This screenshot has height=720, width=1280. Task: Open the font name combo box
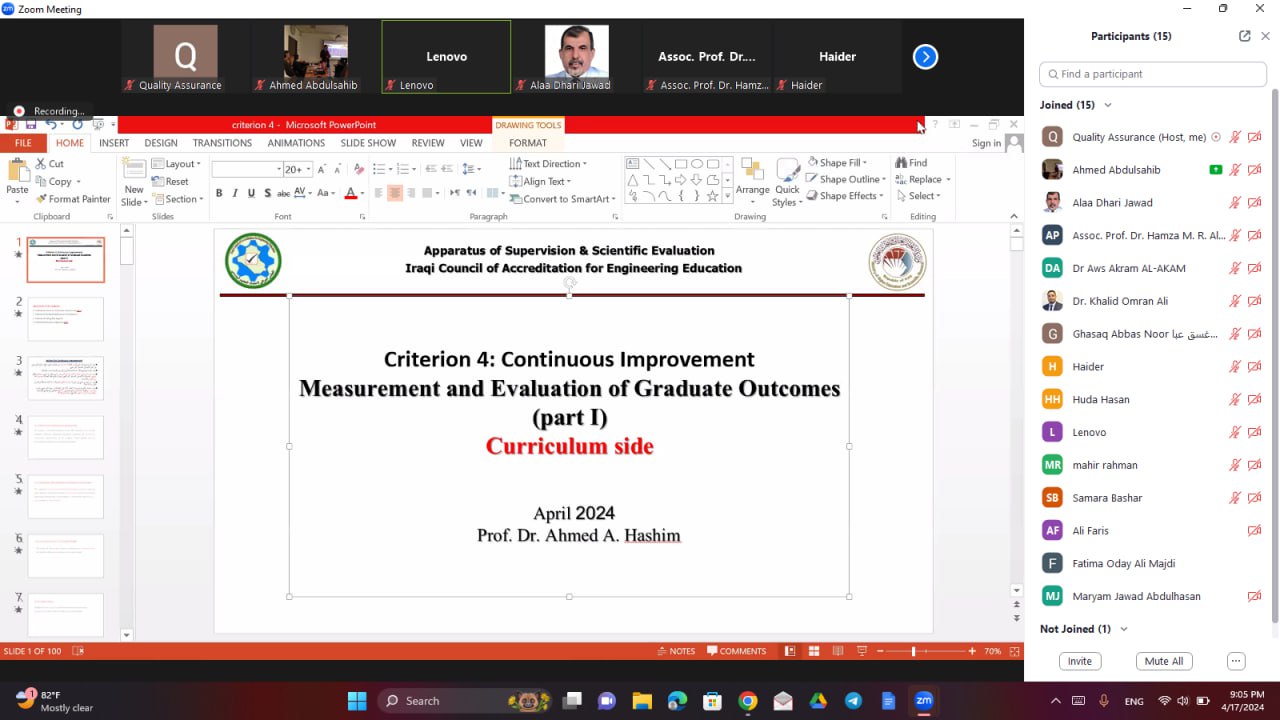pyautogui.click(x=247, y=170)
